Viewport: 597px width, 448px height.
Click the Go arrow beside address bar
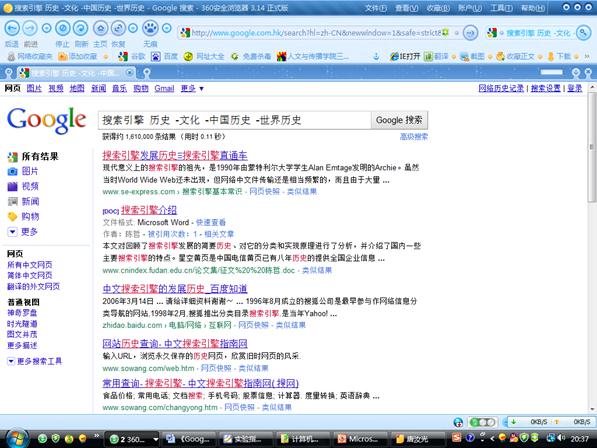pos(470,33)
